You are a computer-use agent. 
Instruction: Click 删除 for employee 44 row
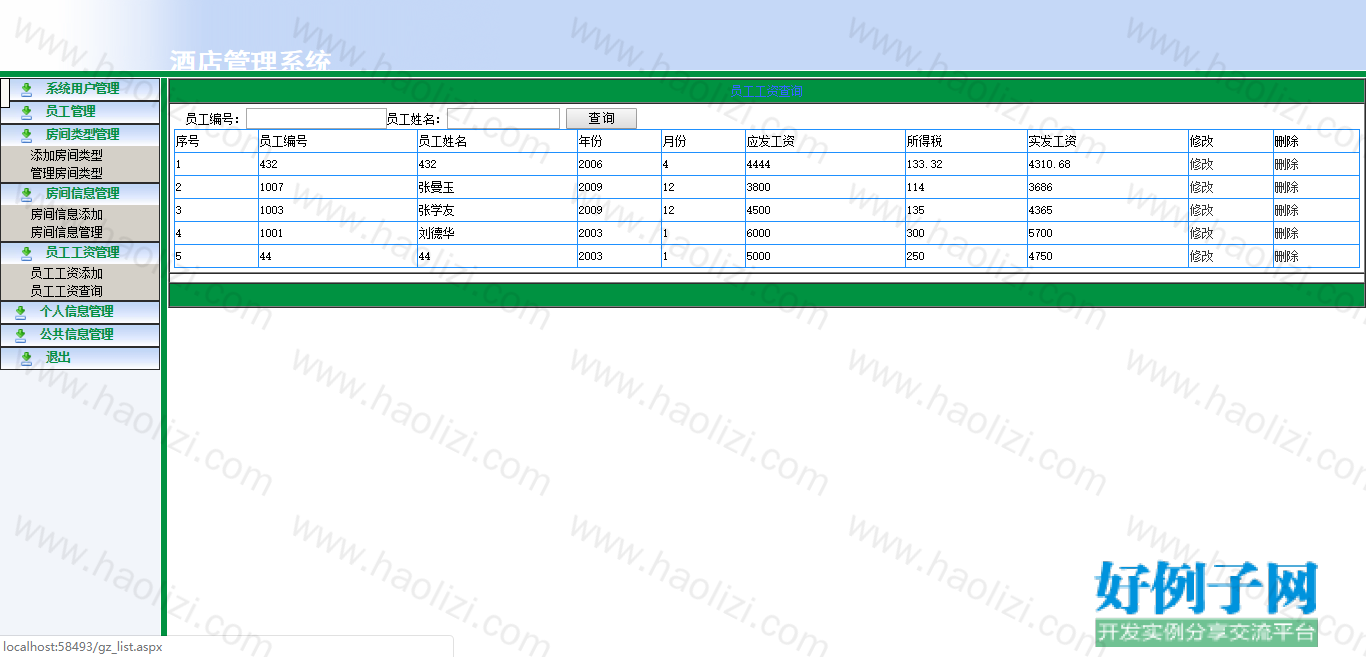[x=1286, y=256]
